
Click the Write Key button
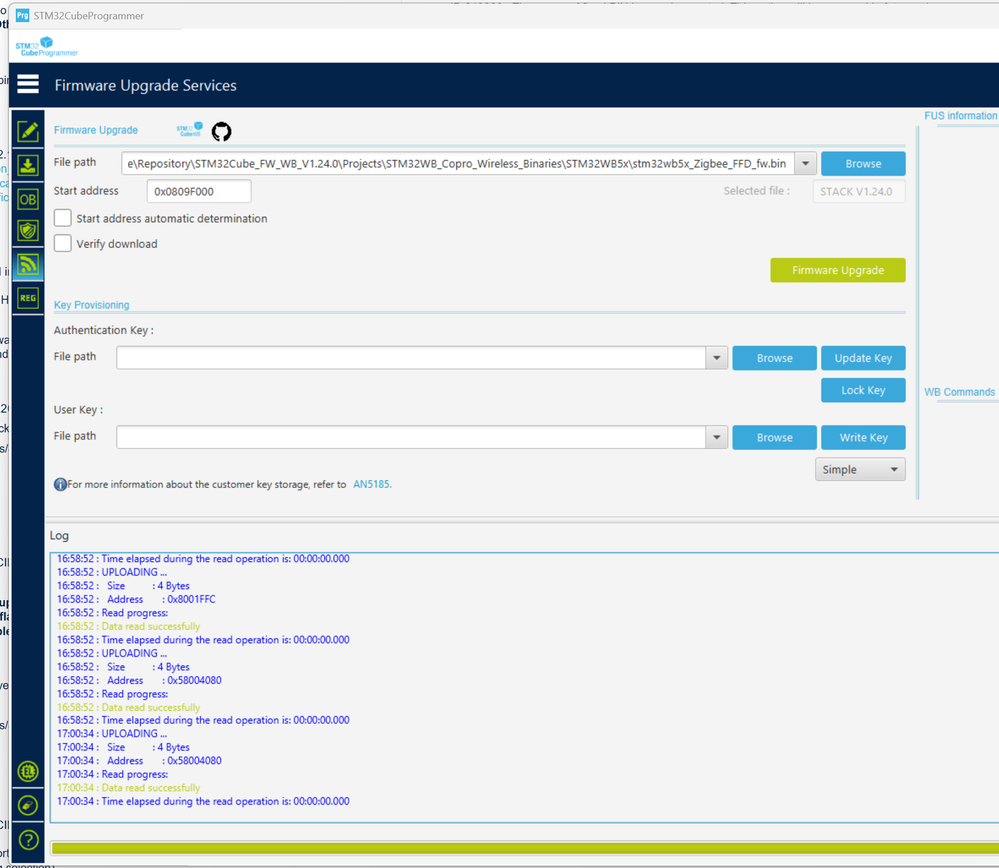(863, 438)
